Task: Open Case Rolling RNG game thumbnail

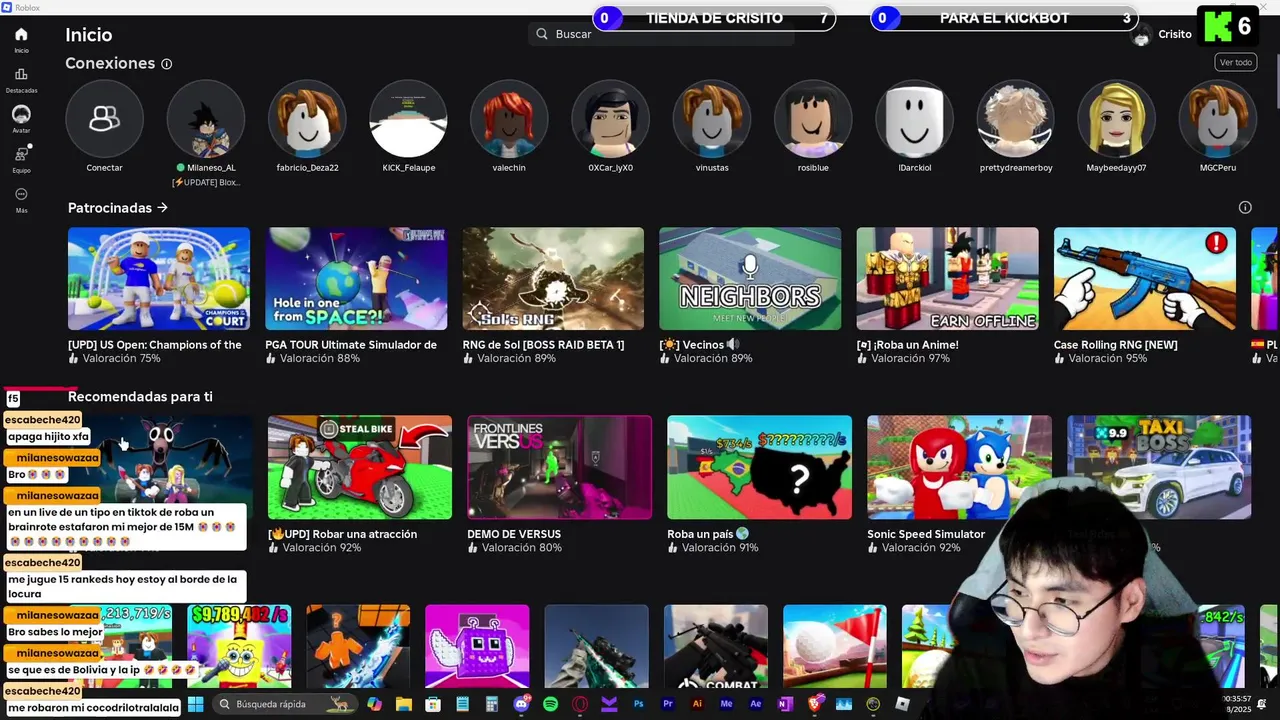Action: tap(1145, 279)
